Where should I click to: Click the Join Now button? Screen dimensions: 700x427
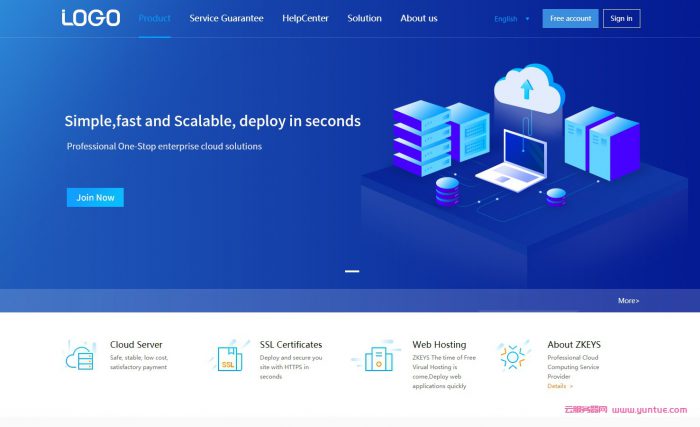(95, 197)
